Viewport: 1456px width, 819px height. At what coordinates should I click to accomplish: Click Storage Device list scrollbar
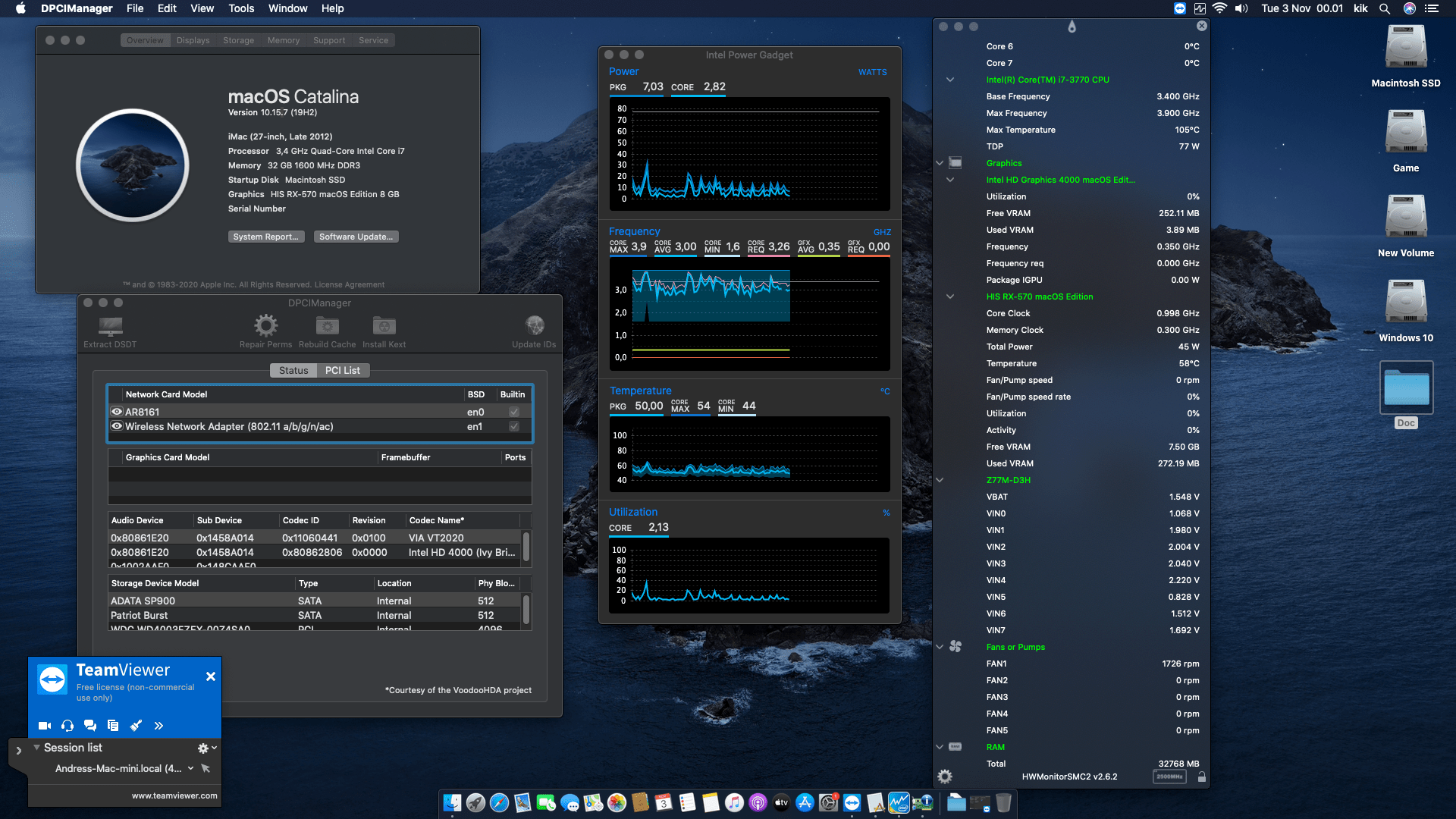(x=526, y=609)
